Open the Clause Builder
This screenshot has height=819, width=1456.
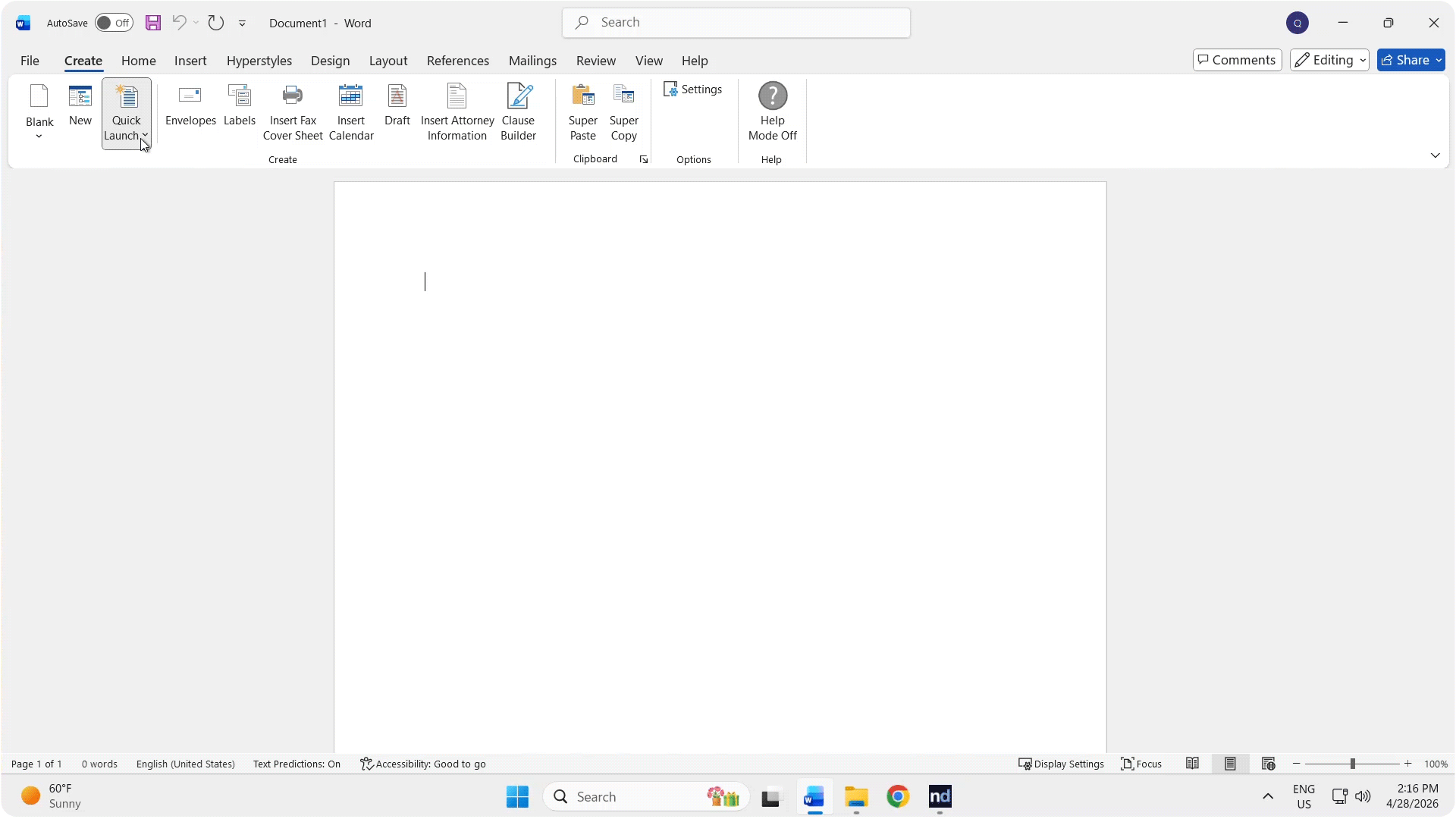pos(519,113)
